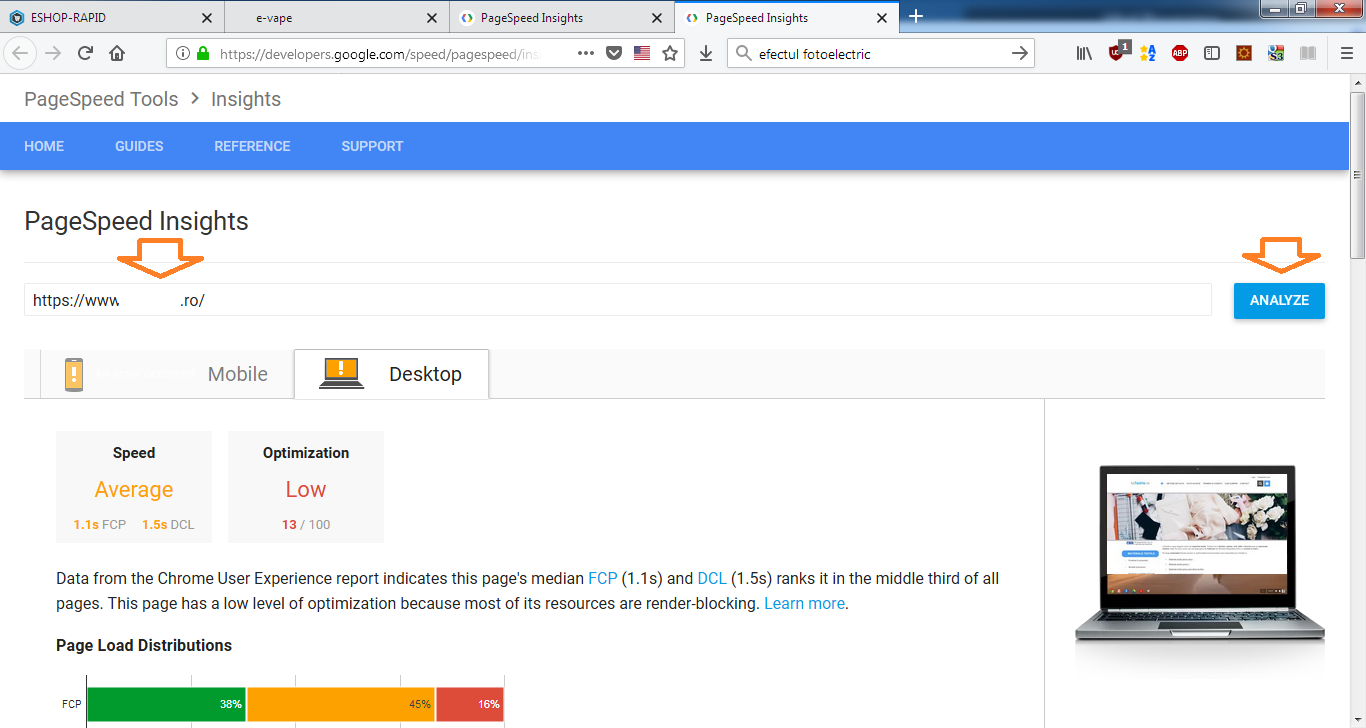Image resolution: width=1366 pixels, height=728 pixels.
Task: Open a new browser tab
Action: tap(915, 16)
